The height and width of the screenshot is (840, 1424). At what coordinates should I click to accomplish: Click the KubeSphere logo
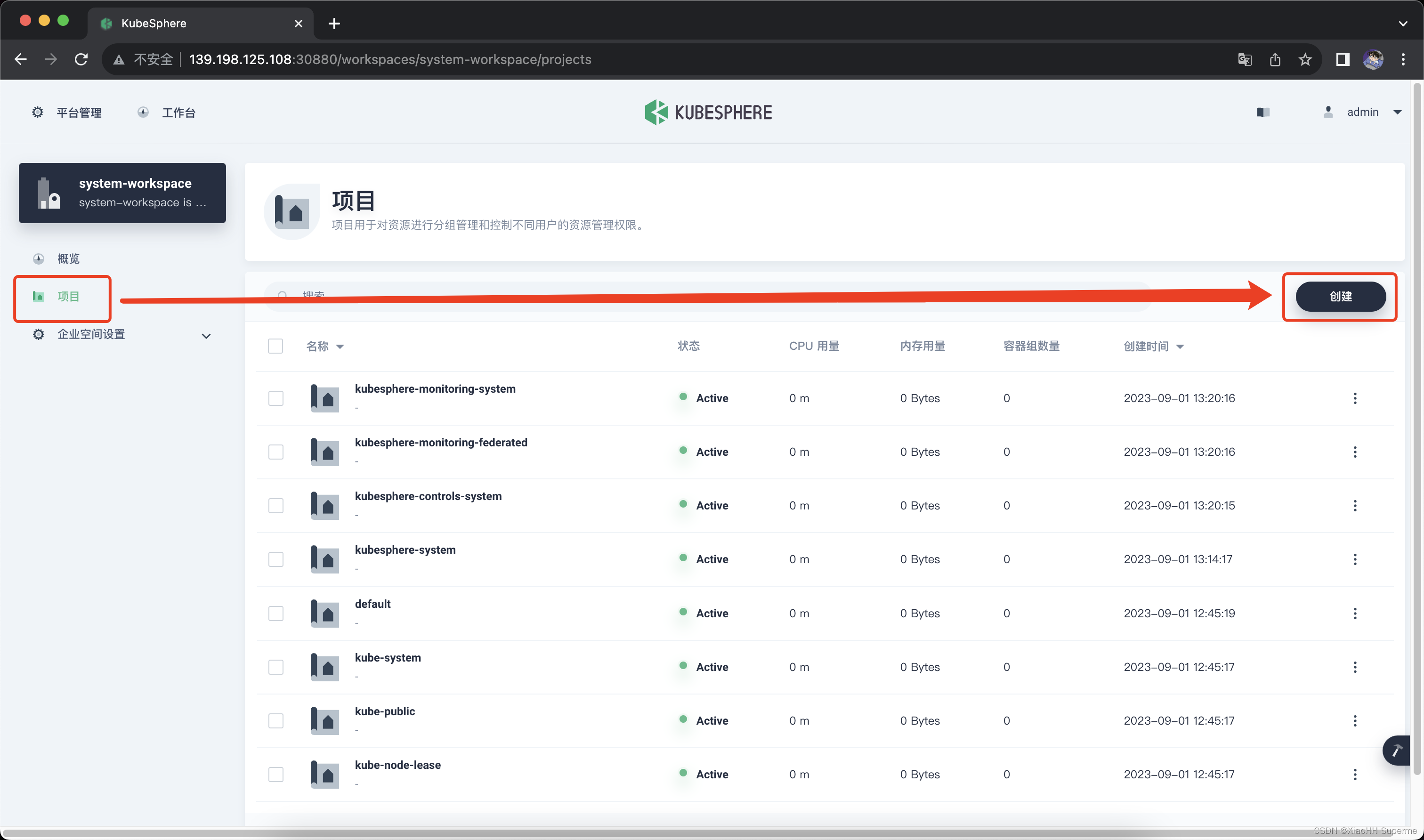[709, 112]
